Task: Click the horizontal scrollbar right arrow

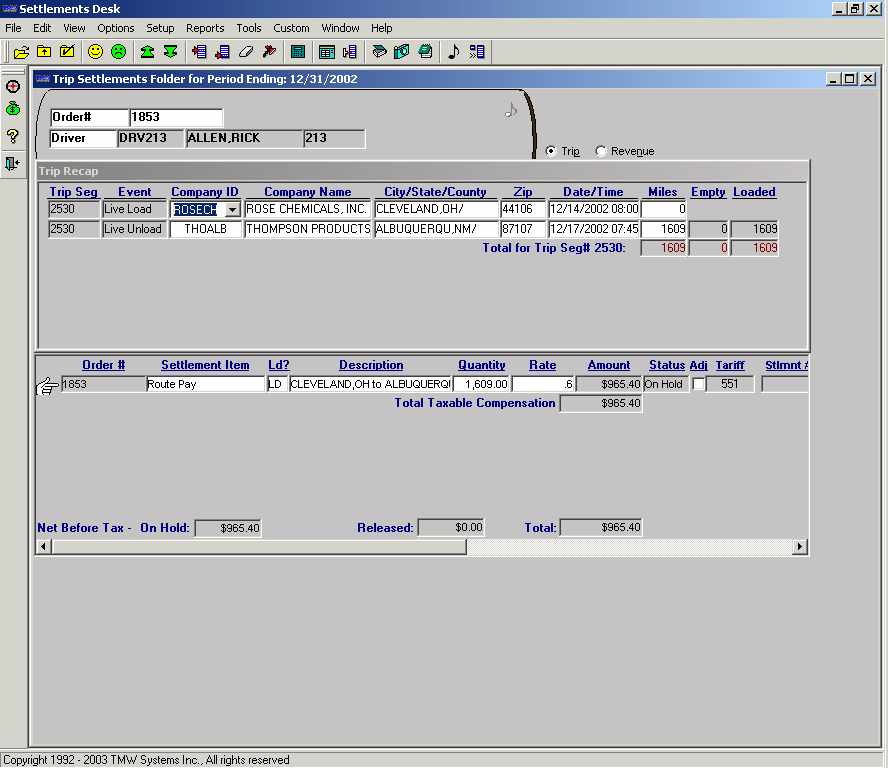Action: click(799, 547)
